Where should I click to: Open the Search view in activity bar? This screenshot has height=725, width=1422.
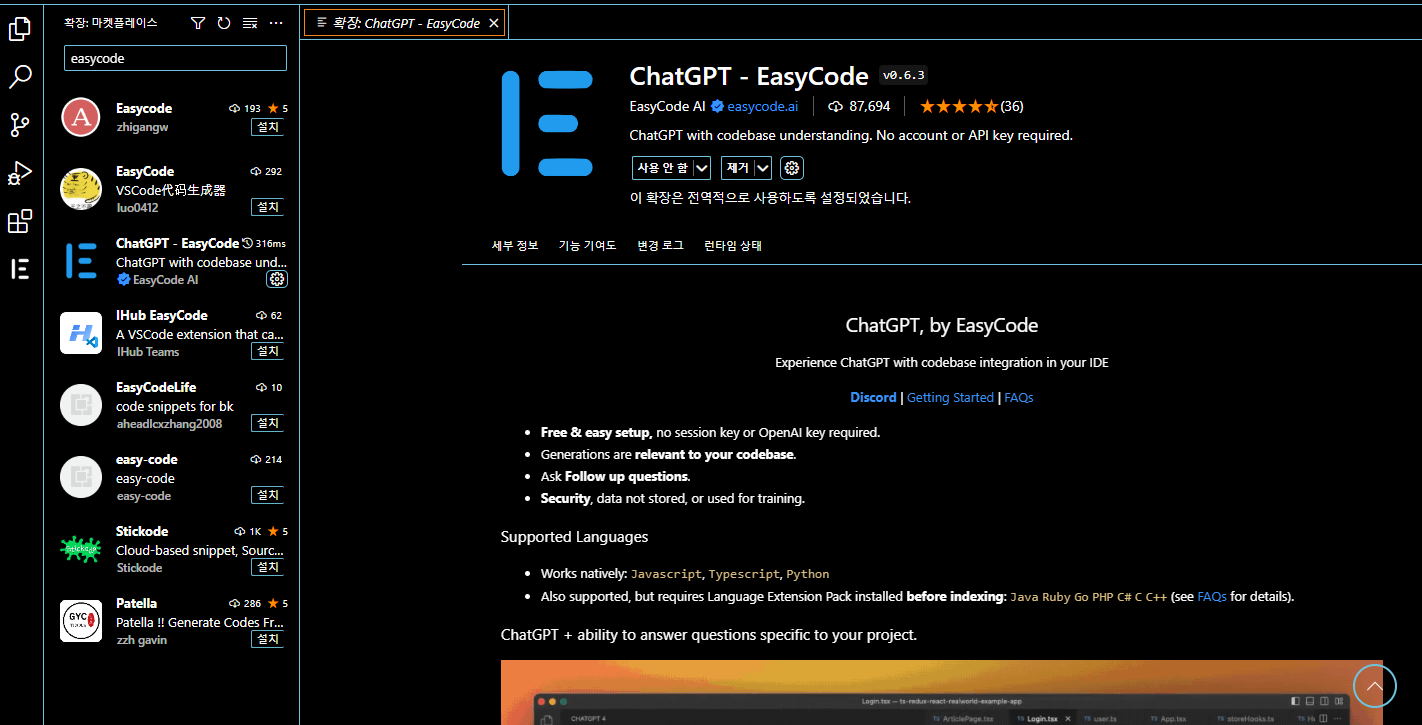click(20, 77)
